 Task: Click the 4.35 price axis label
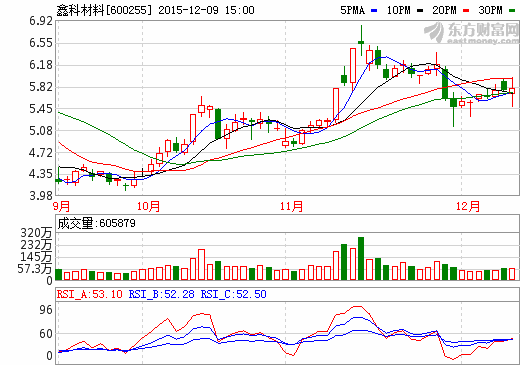coord(41,174)
